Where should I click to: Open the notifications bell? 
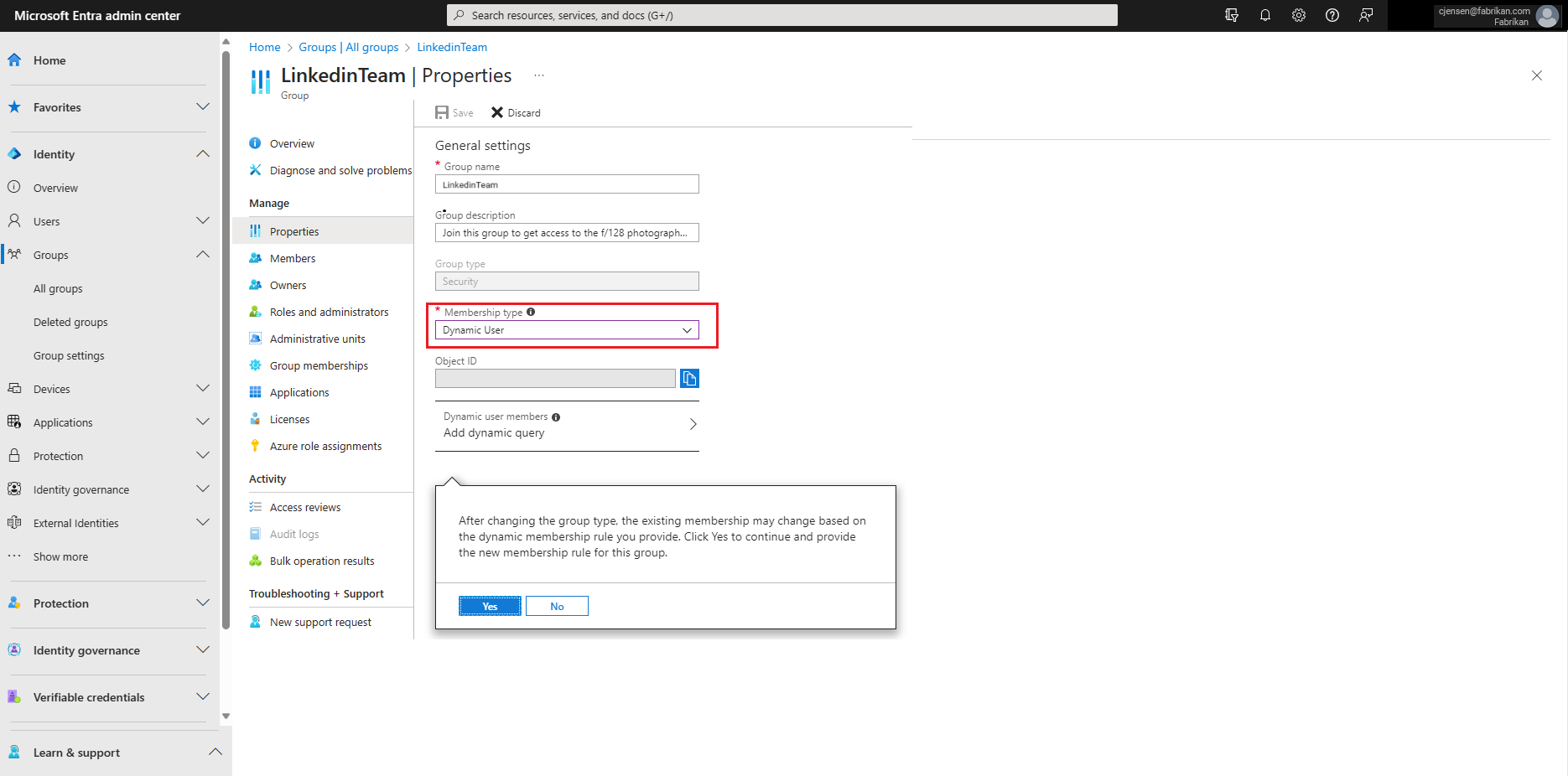1265,15
